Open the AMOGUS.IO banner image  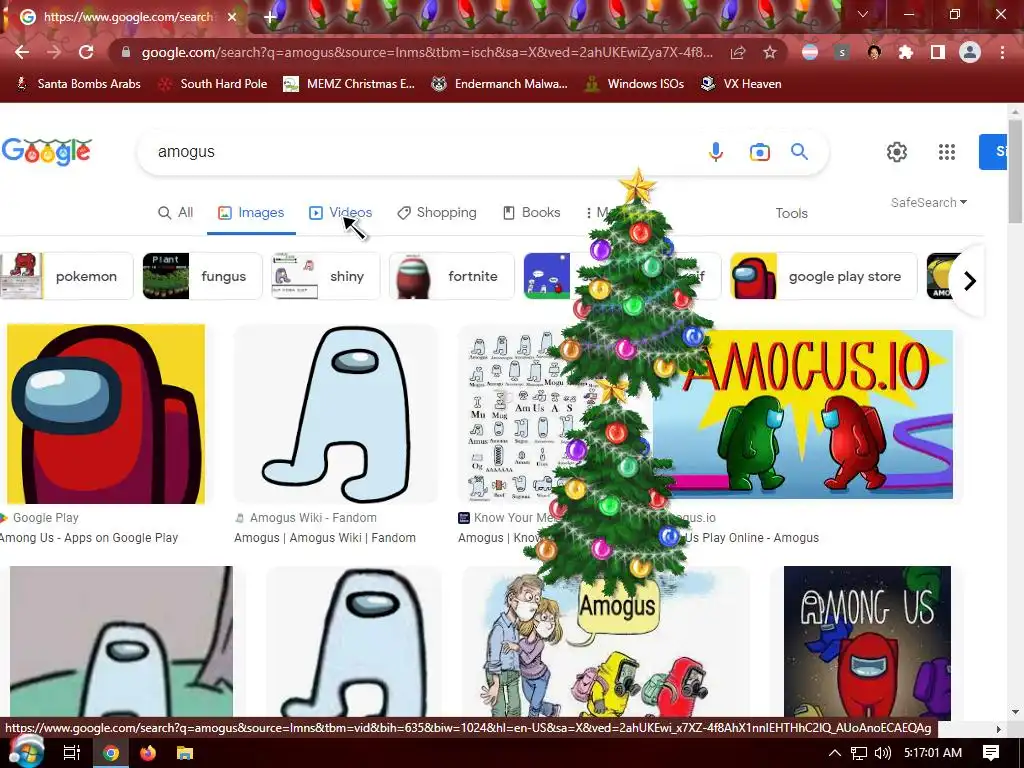pos(803,414)
